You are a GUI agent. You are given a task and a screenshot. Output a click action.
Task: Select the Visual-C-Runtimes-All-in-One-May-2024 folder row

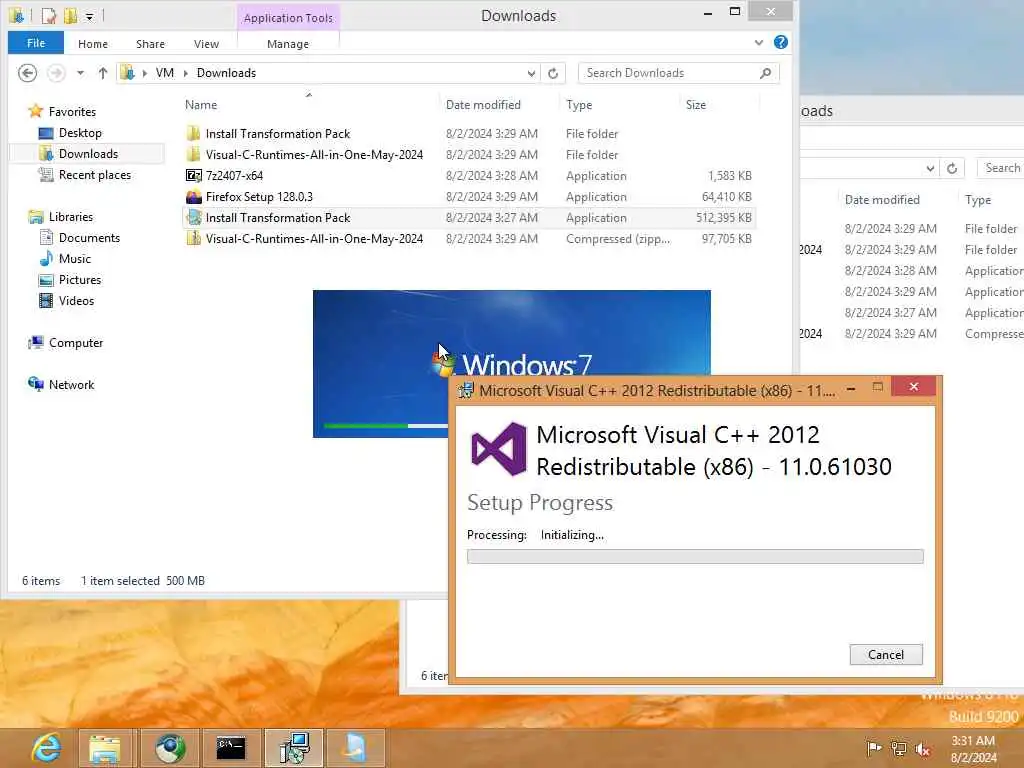(469, 155)
